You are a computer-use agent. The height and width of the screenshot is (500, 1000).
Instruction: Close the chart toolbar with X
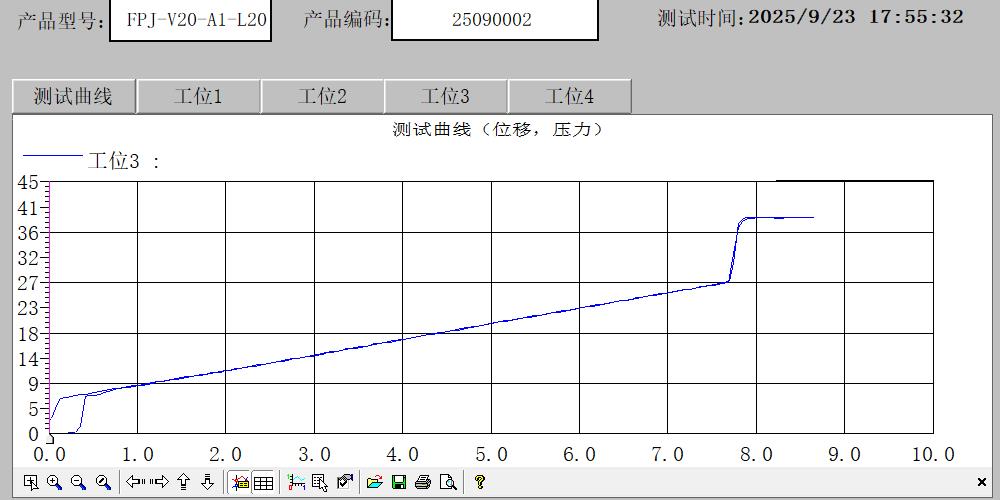(x=982, y=482)
